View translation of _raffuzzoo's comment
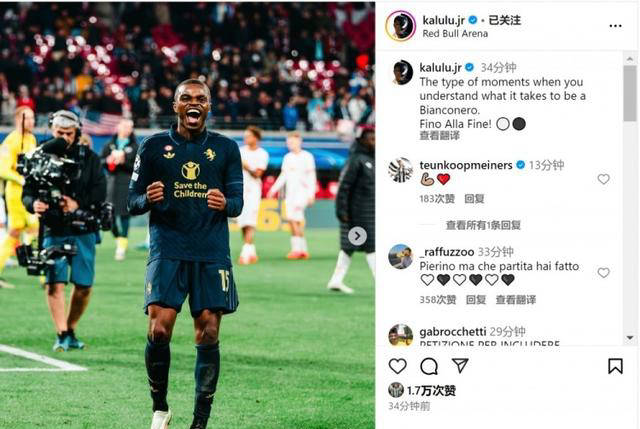The height and width of the screenshot is (429, 640). pos(516,300)
